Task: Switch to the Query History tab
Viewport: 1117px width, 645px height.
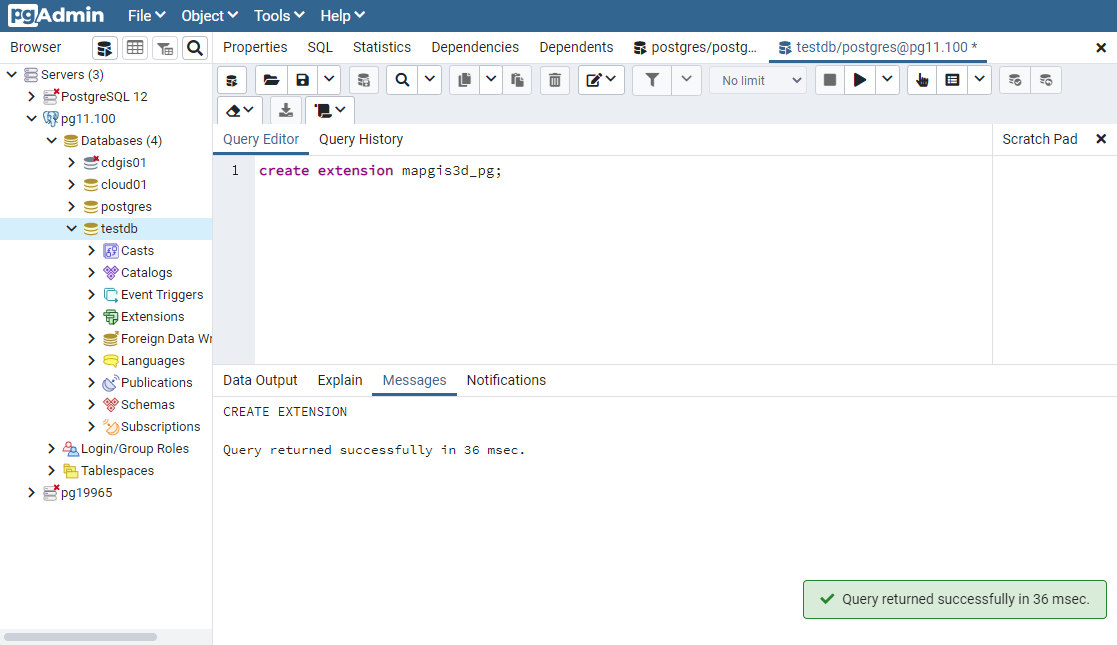Action: 360,139
